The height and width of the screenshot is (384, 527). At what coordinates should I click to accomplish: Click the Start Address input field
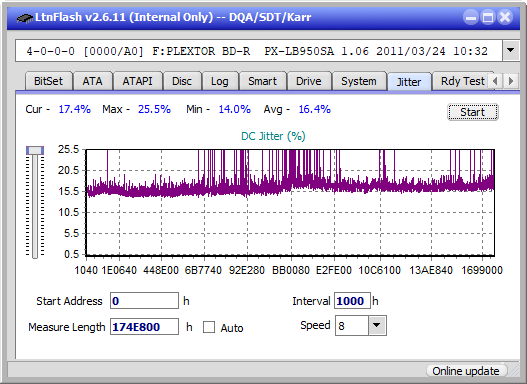tap(145, 301)
